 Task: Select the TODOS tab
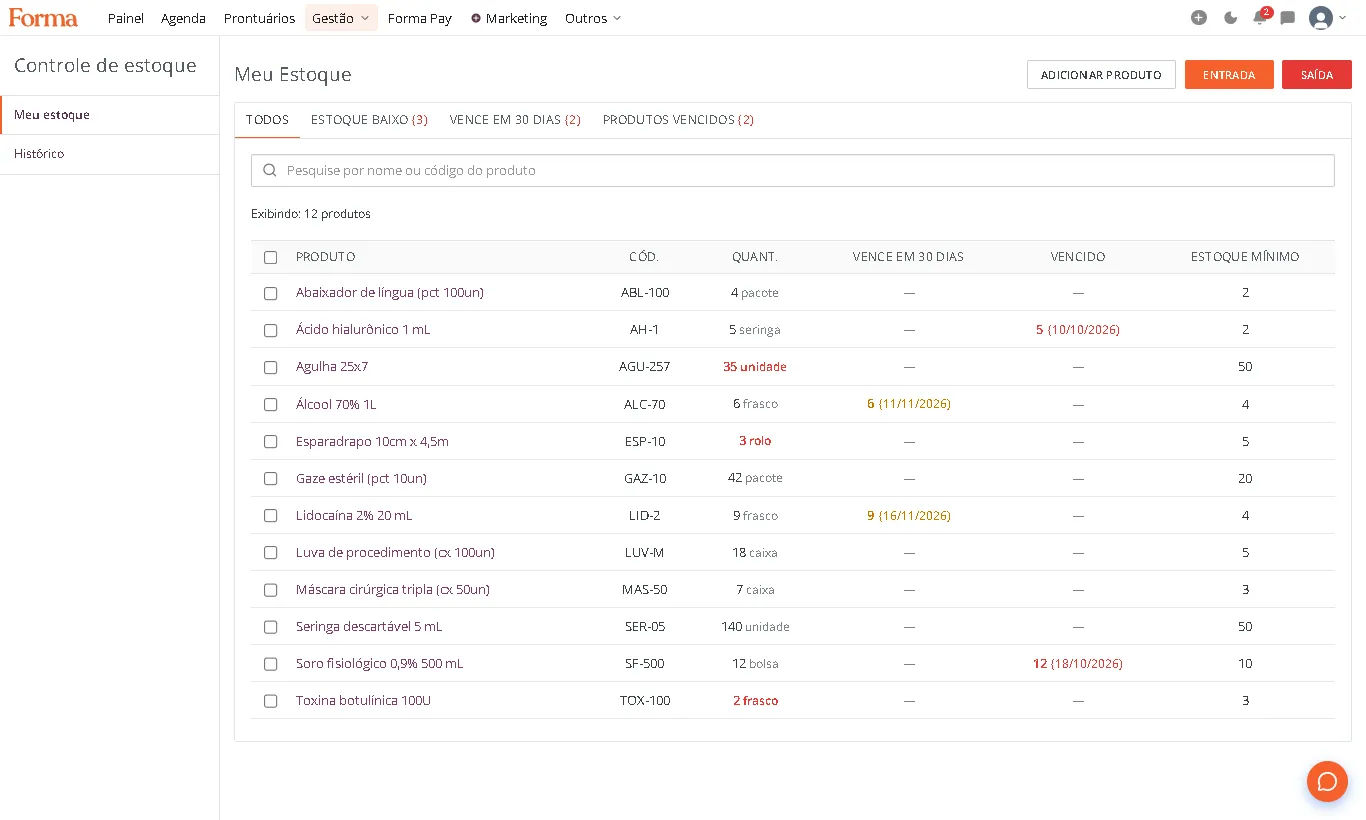[x=267, y=120]
